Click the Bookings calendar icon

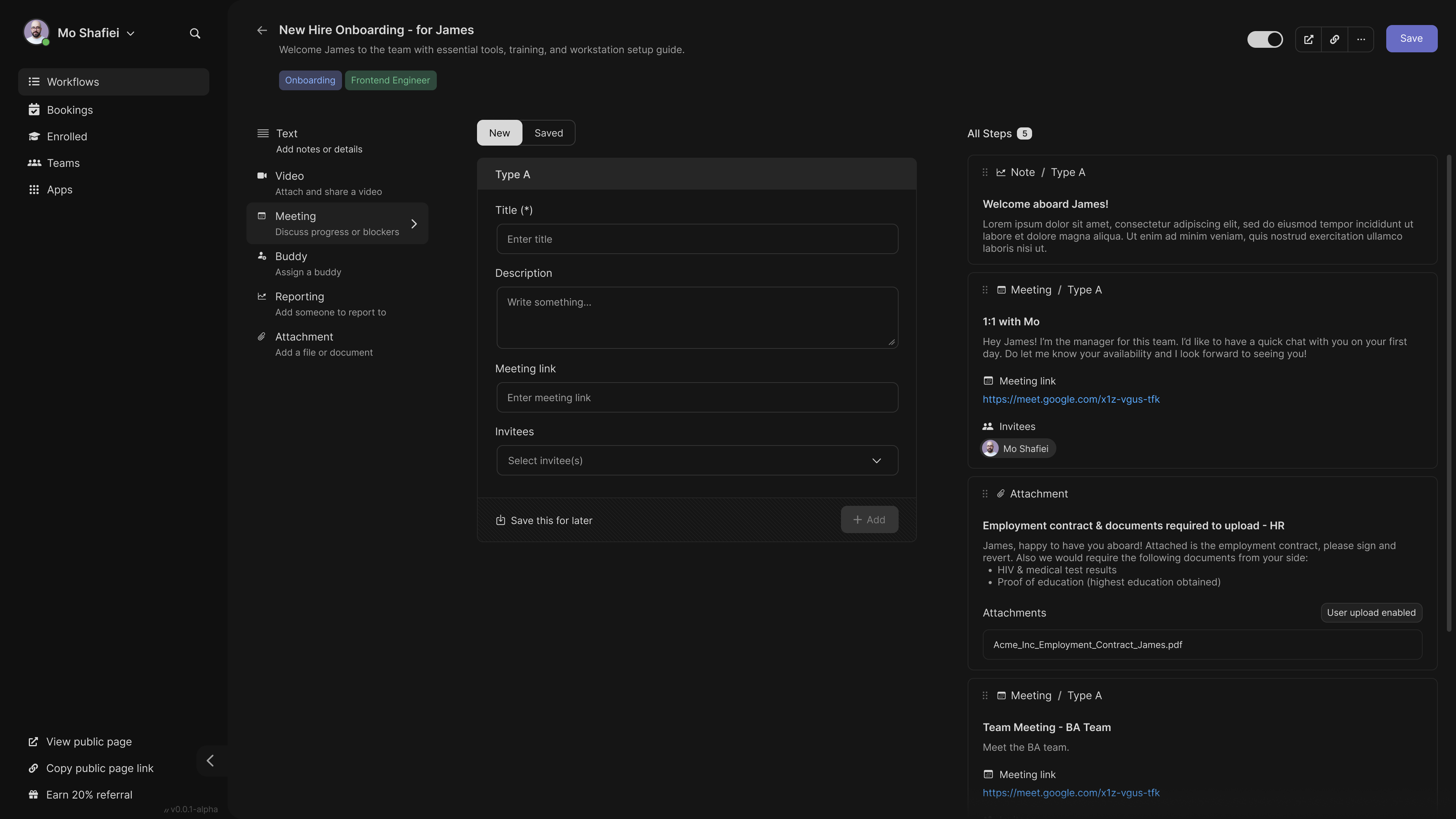[x=34, y=110]
